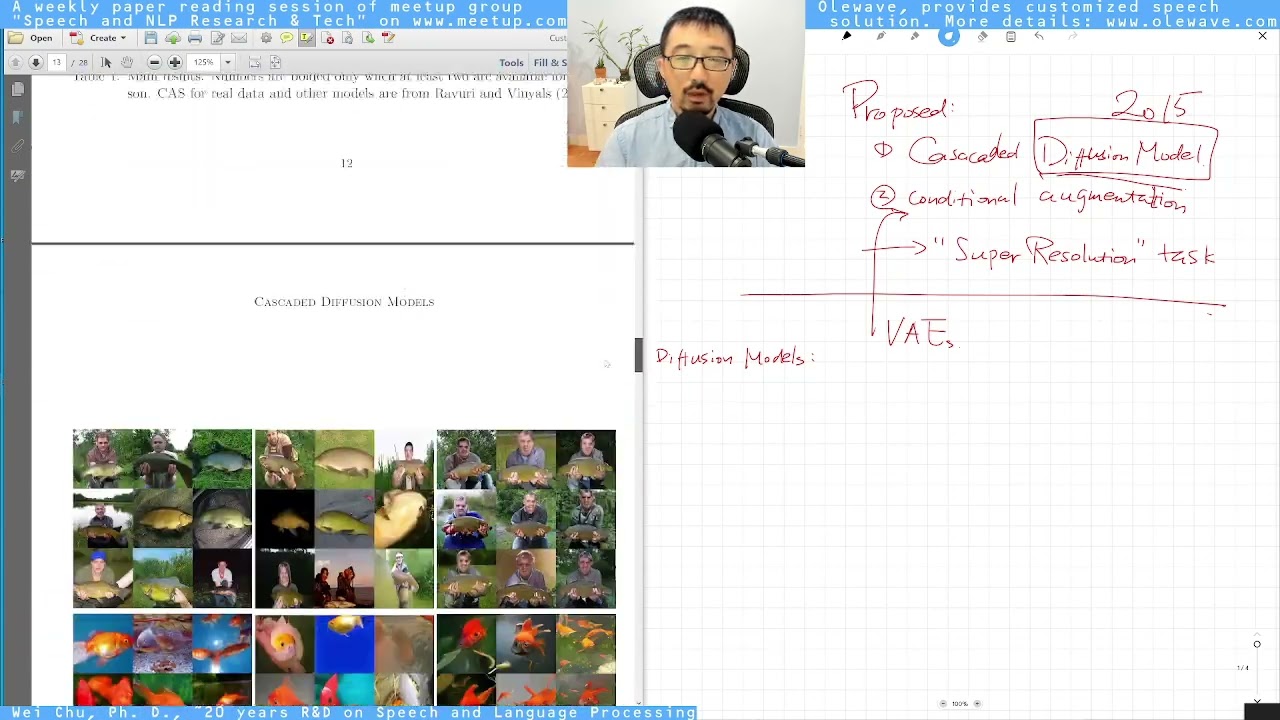Viewport: 1280px width, 720px height.
Task: Open the Fill & Sign panel
Action: (x=550, y=62)
